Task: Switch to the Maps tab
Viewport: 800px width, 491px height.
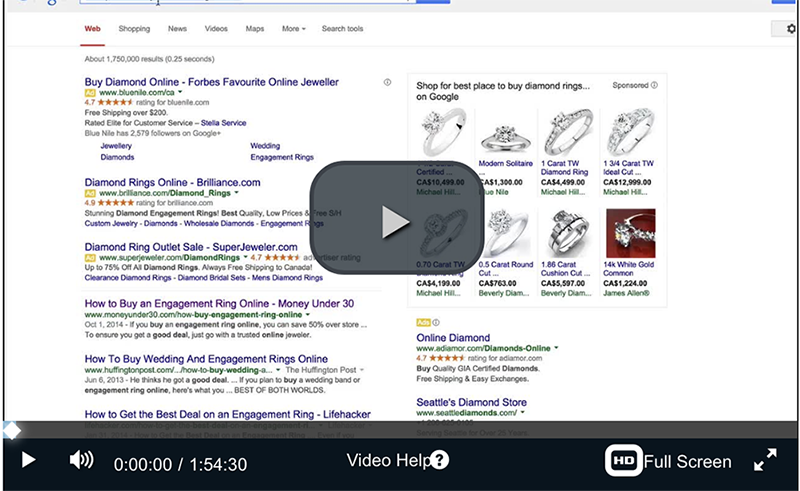Action: [x=255, y=29]
